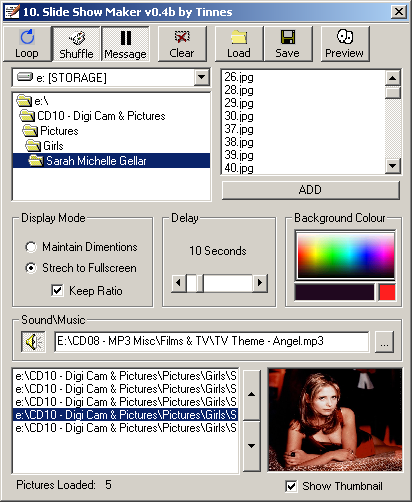
Task: Open the e:\ root folder
Action: [x=33, y=100]
